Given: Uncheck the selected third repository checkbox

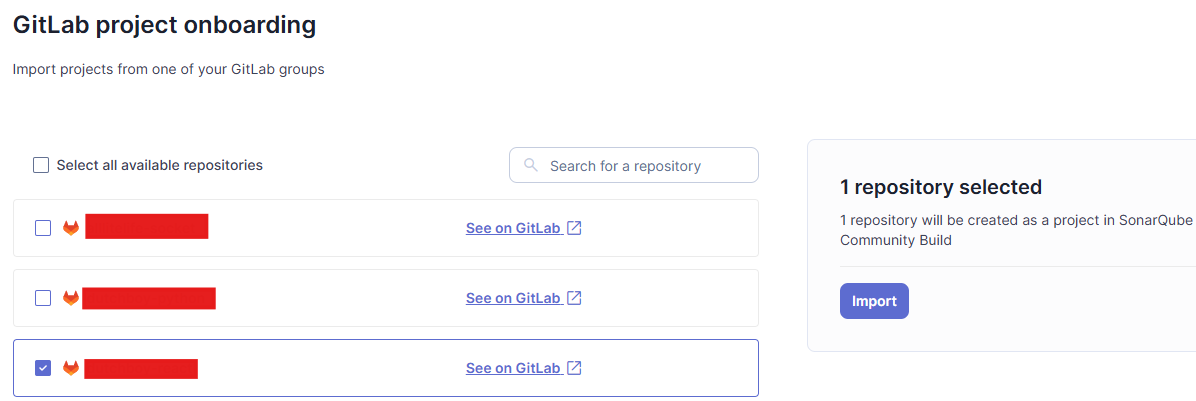Looking at the screenshot, I should click(43, 368).
